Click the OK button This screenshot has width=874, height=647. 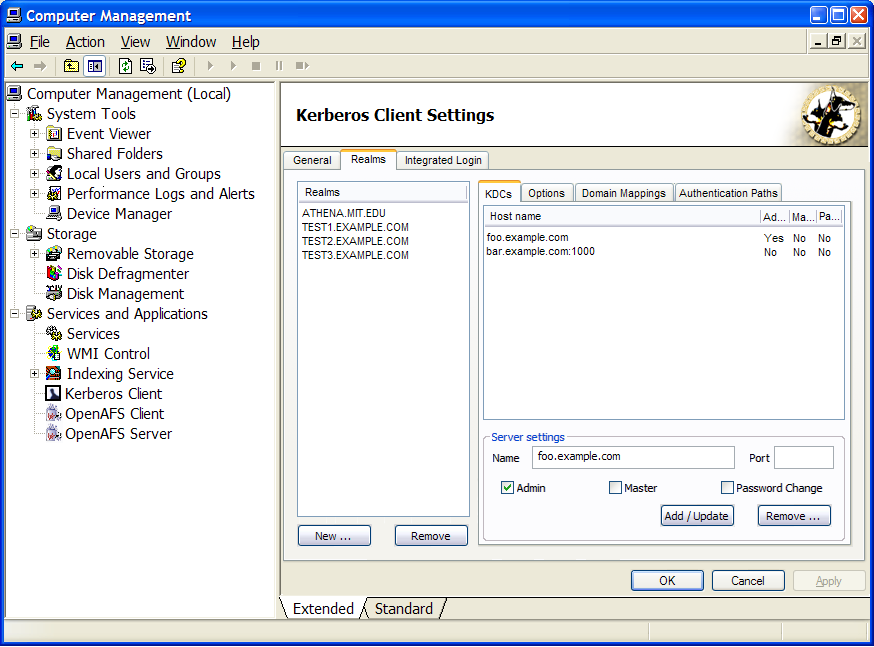click(x=667, y=581)
